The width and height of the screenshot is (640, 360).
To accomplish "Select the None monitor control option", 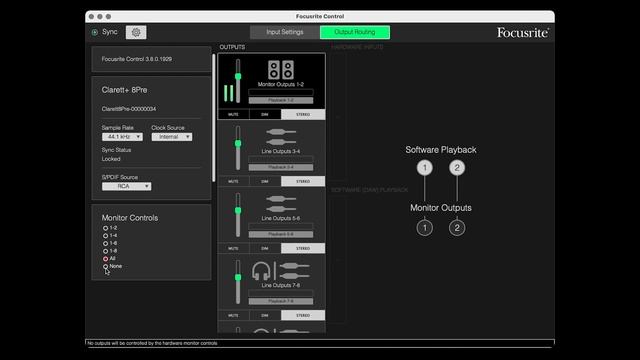I will tap(105, 267).
